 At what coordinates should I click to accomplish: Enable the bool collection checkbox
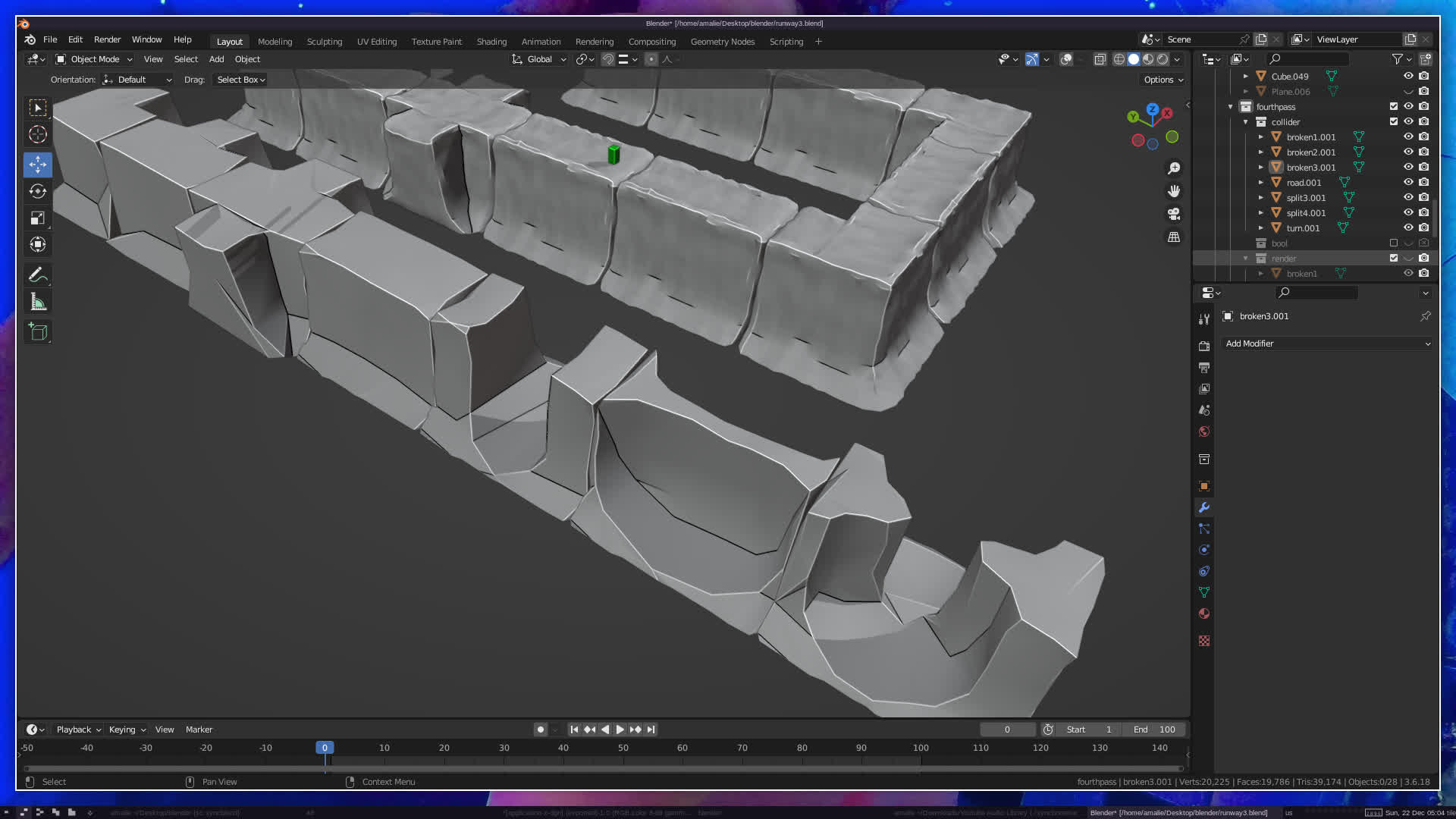(x=1393, y=243)
